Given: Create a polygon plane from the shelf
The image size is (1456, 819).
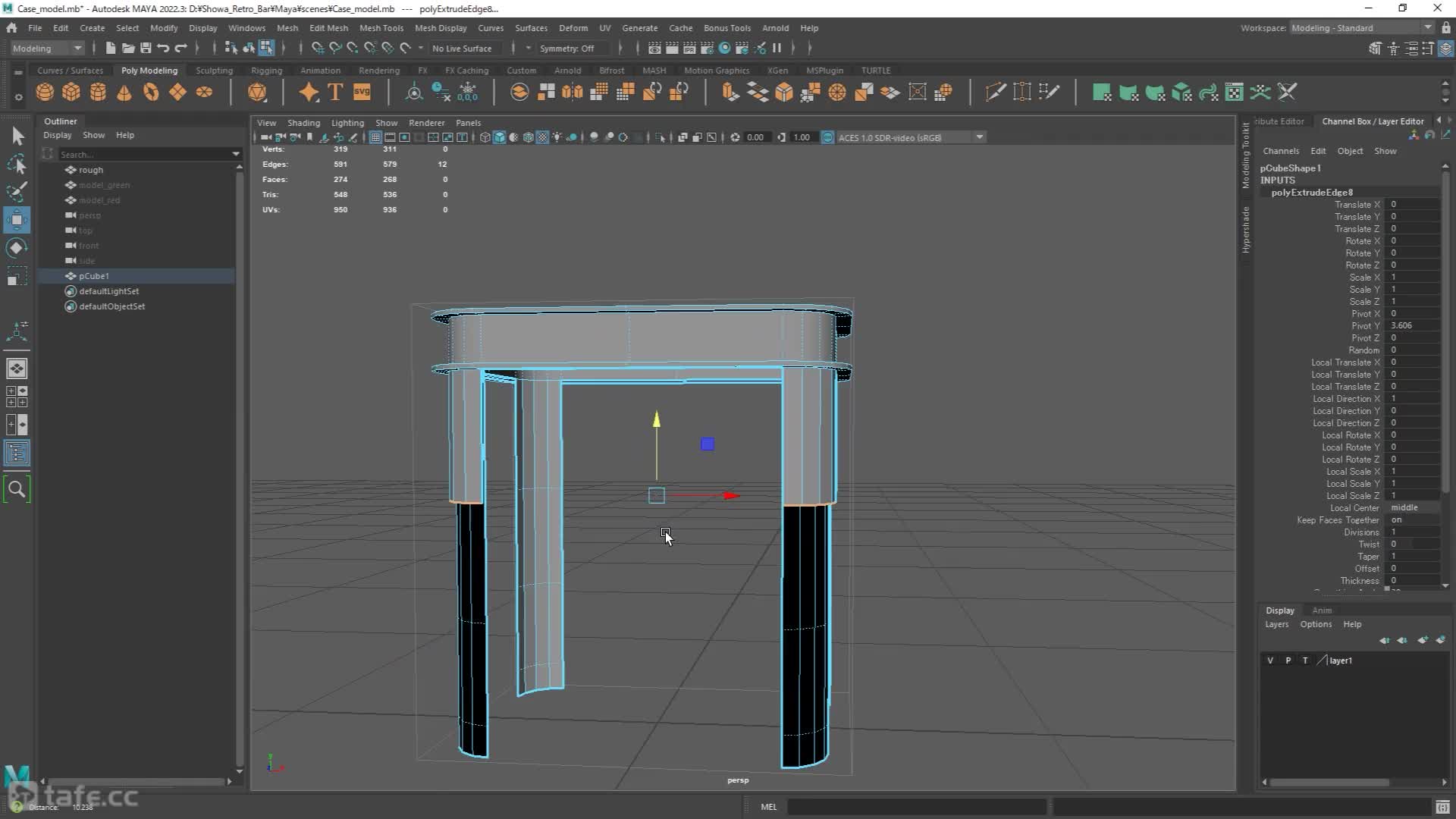Looking at the screenshot, I should pos(177,93).
